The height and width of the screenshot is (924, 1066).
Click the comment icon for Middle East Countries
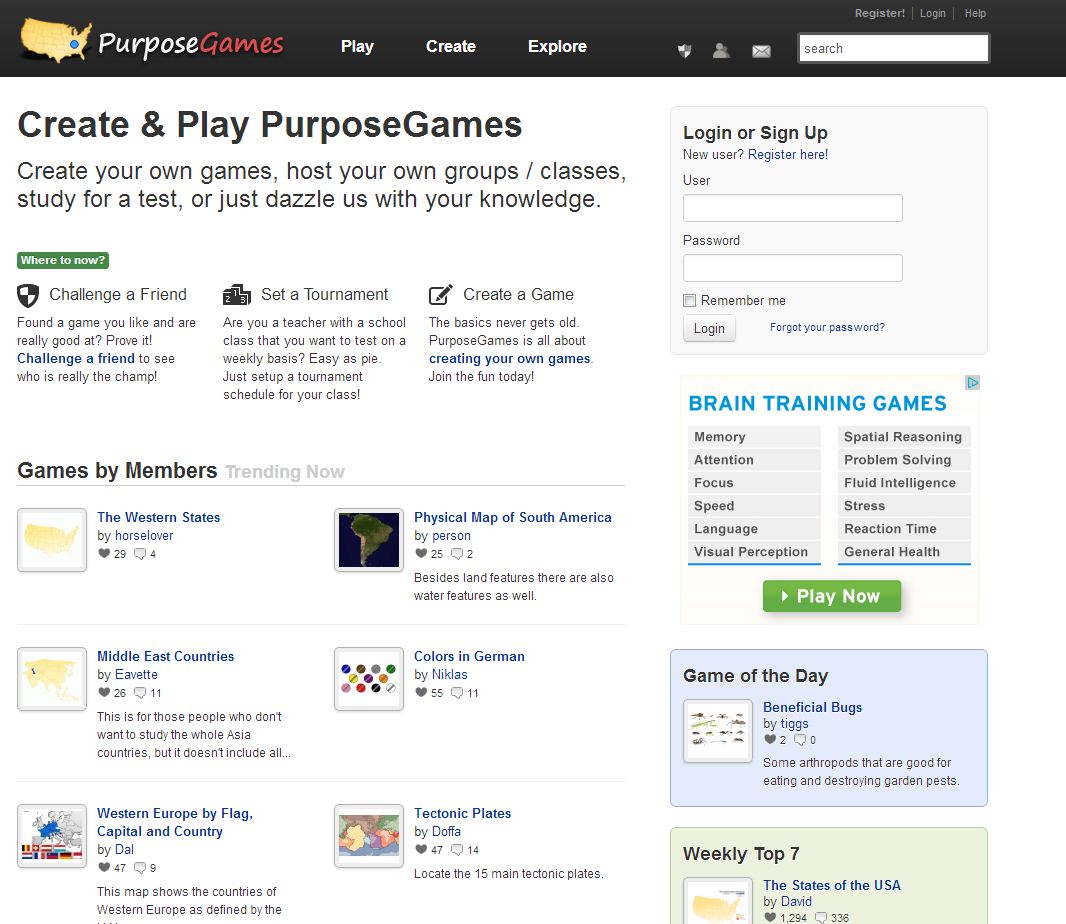tap(140, 693)
